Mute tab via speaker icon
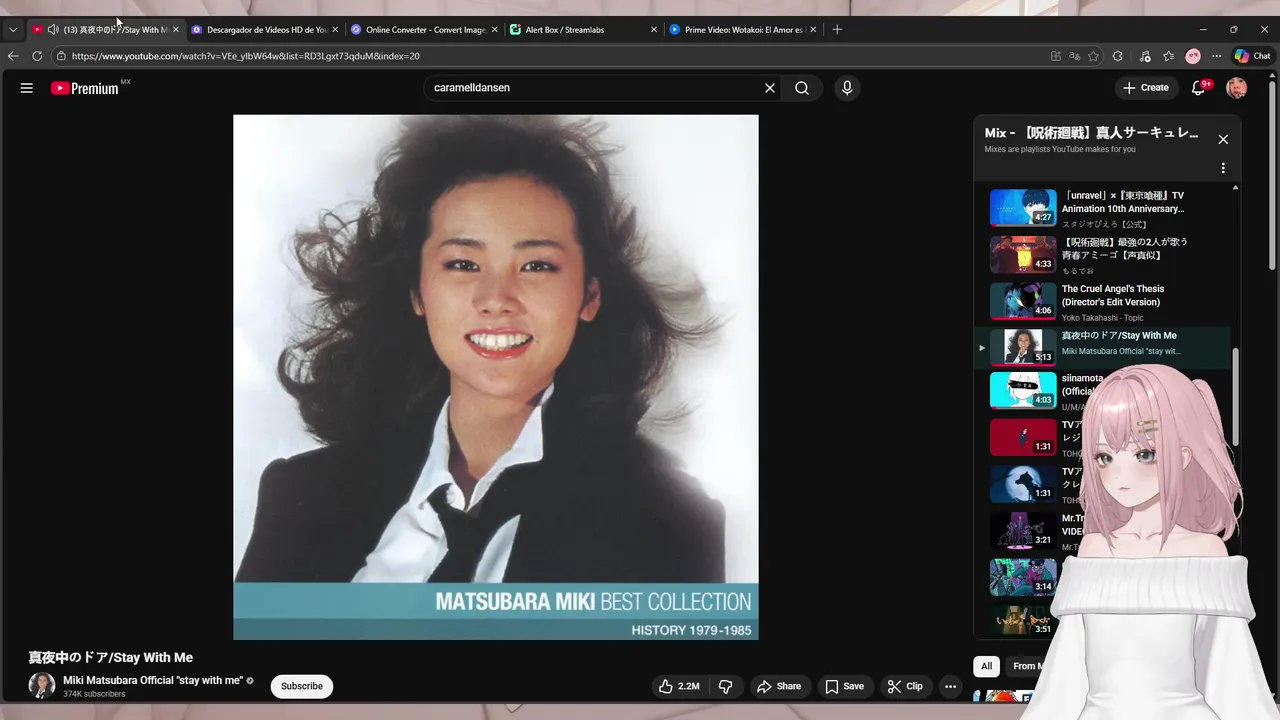Screen dimensions: 1280x720 click(53, 30)
